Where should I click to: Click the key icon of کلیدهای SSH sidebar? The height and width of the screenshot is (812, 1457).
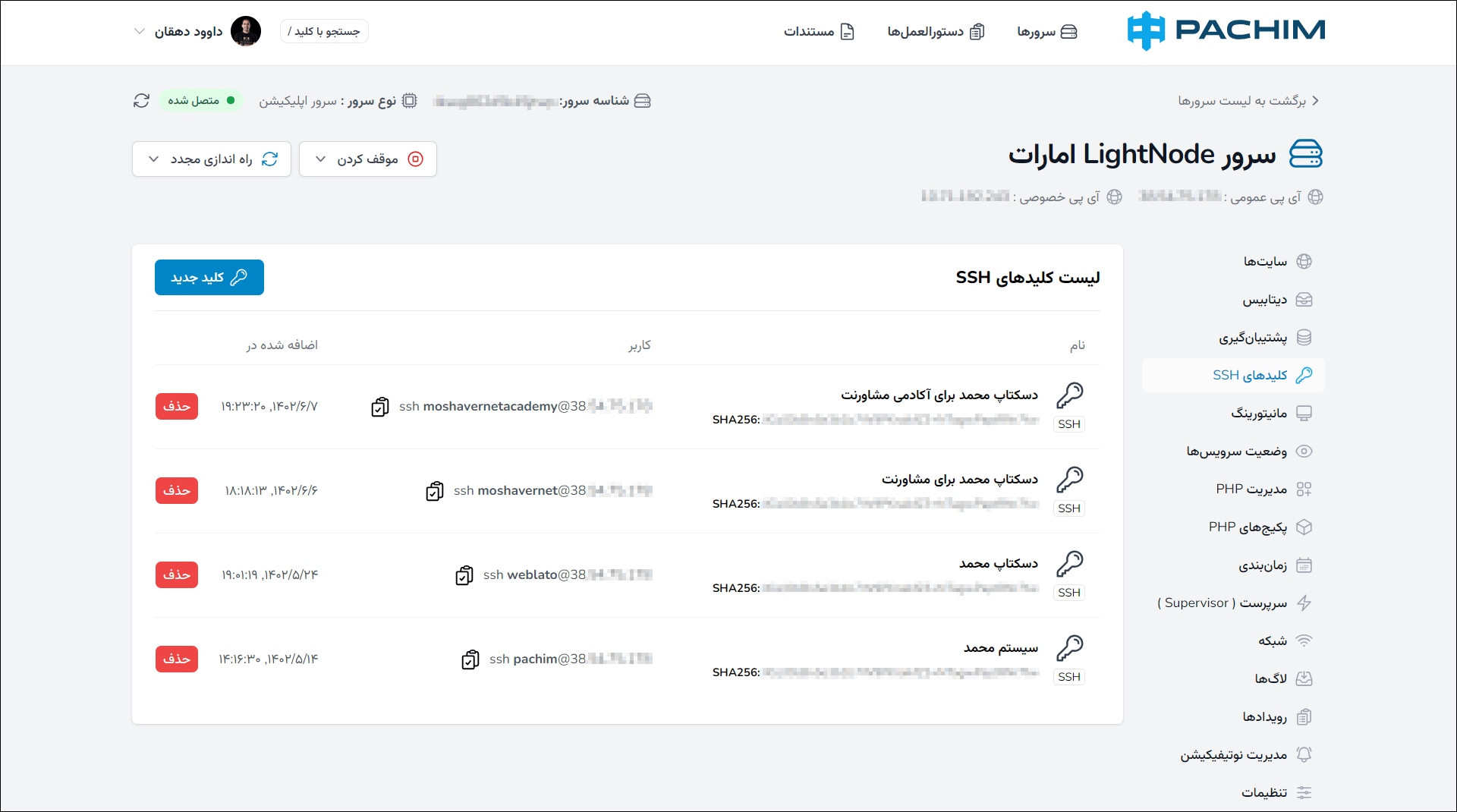click(x=1304, y=376)
